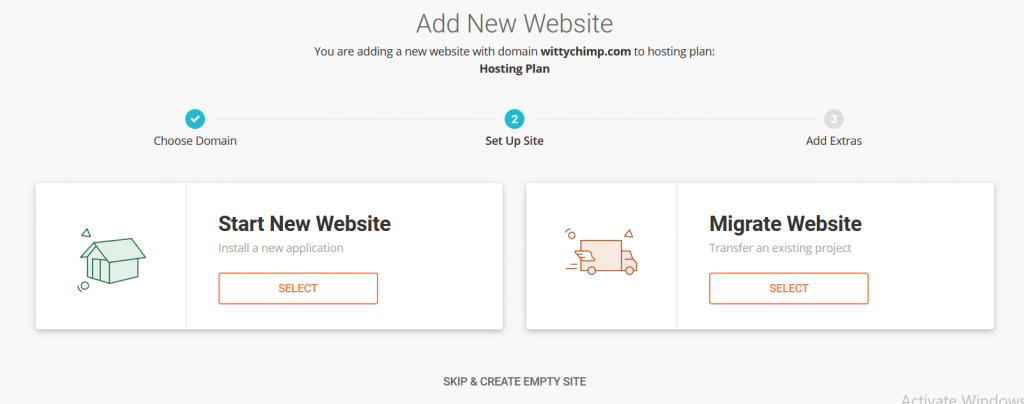Skip and create empty site
The height and width of the screenshot is (404, 1024).
[515, 381]
